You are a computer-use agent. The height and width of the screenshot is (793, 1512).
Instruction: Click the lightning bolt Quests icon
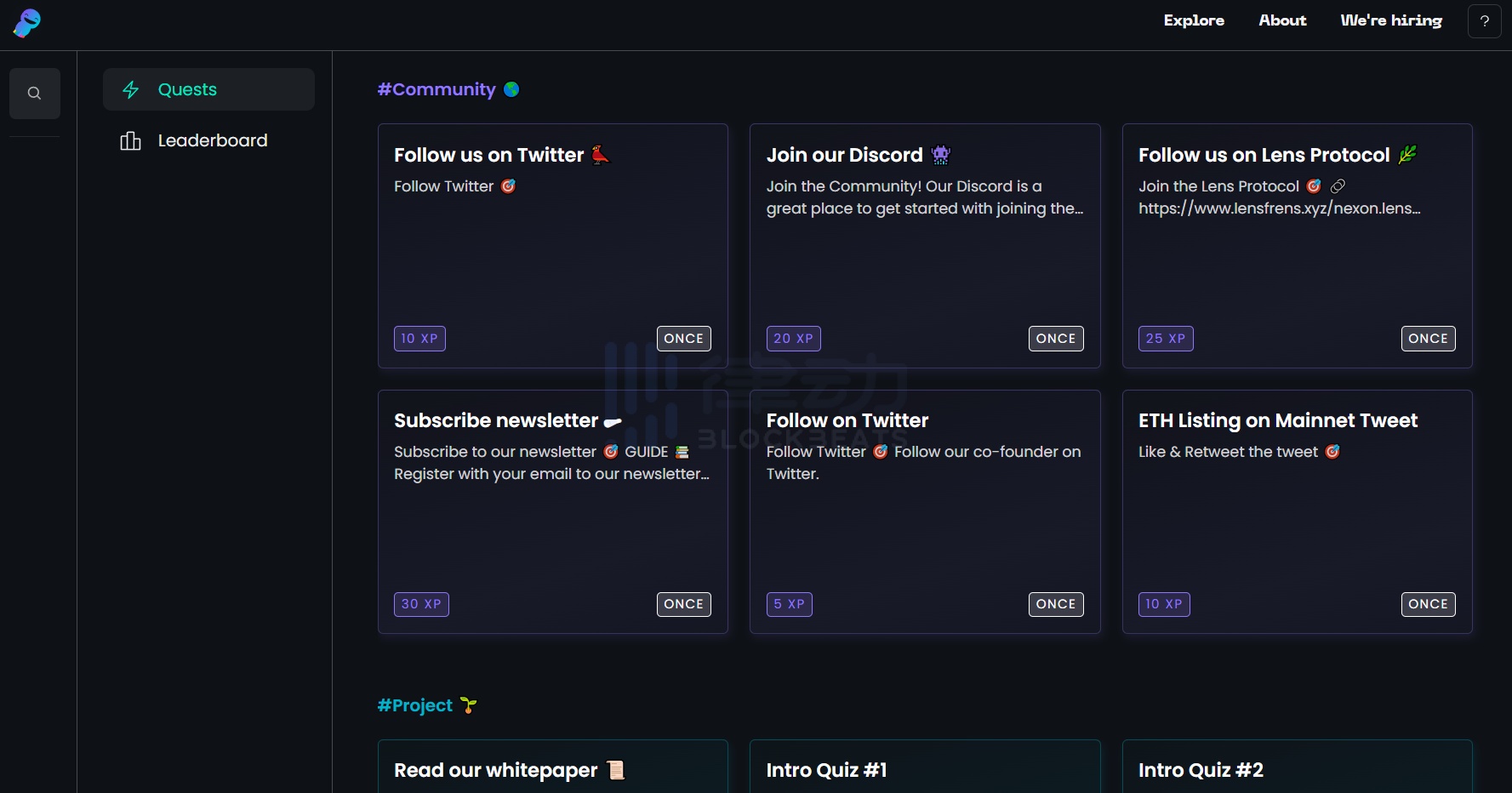131,89
